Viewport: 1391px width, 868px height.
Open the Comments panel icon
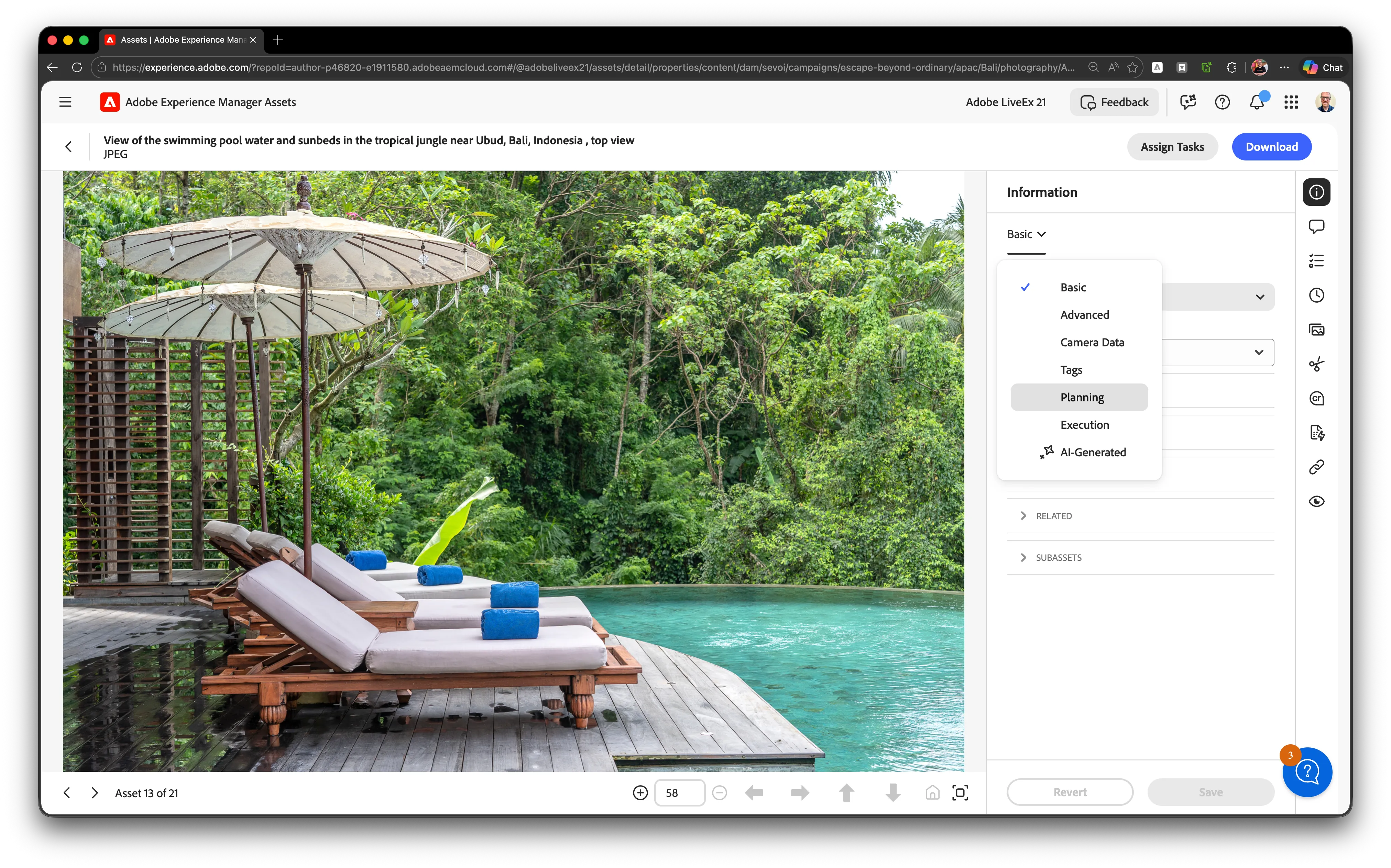[1316, 227]
